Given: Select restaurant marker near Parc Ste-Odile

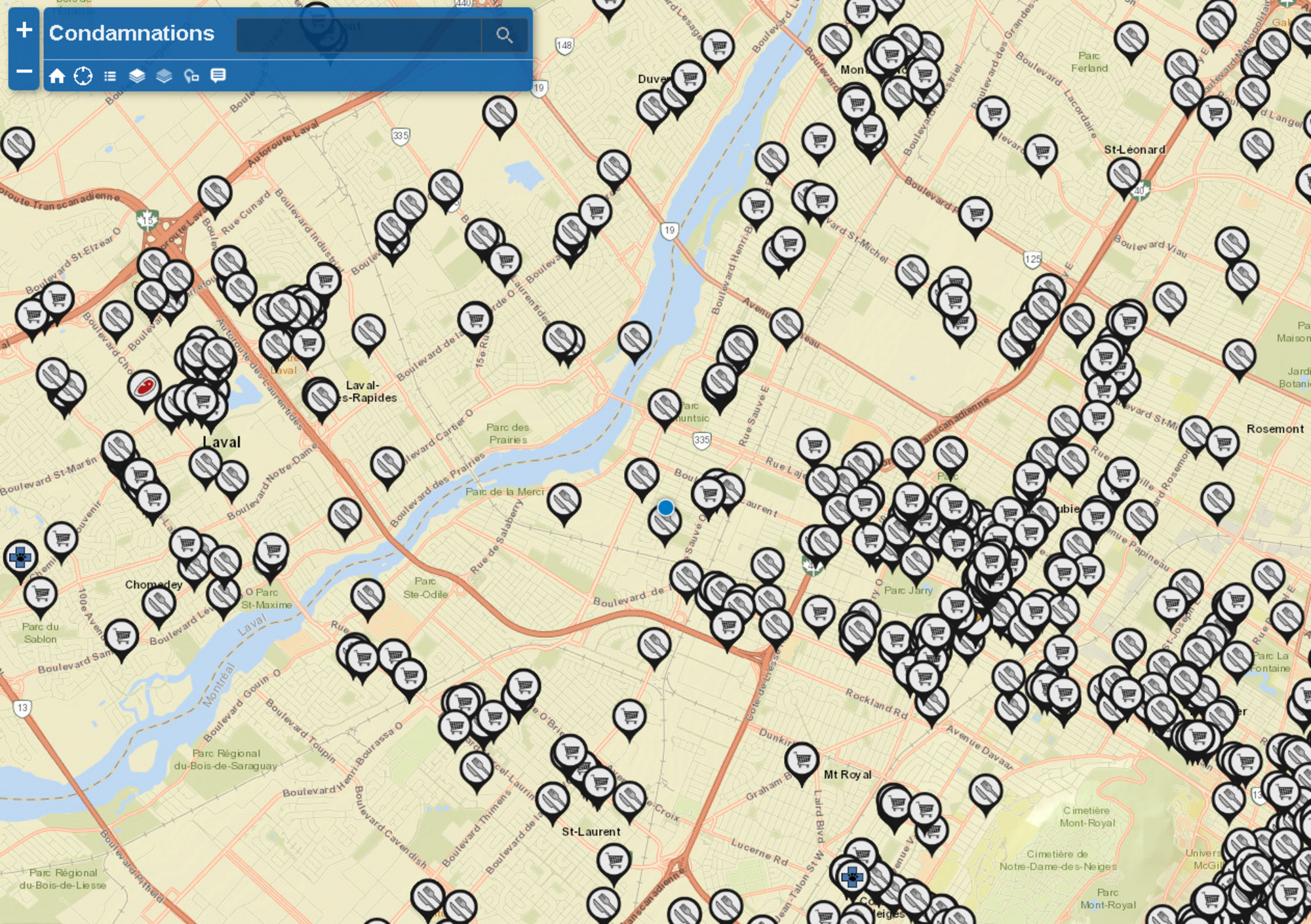Looking at the screenshot, I should (367, 596).
